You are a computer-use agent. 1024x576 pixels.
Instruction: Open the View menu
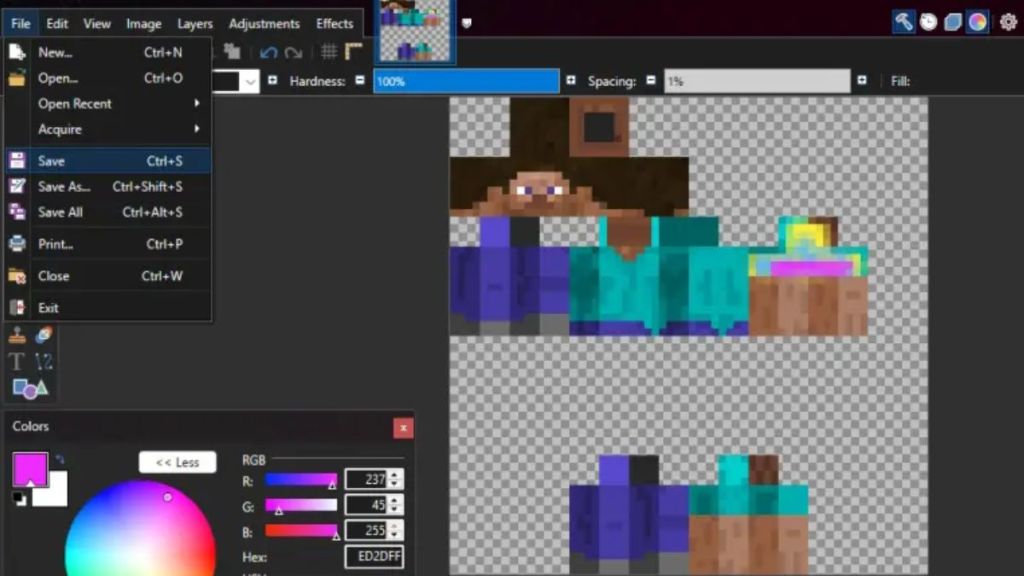[97, 24]
